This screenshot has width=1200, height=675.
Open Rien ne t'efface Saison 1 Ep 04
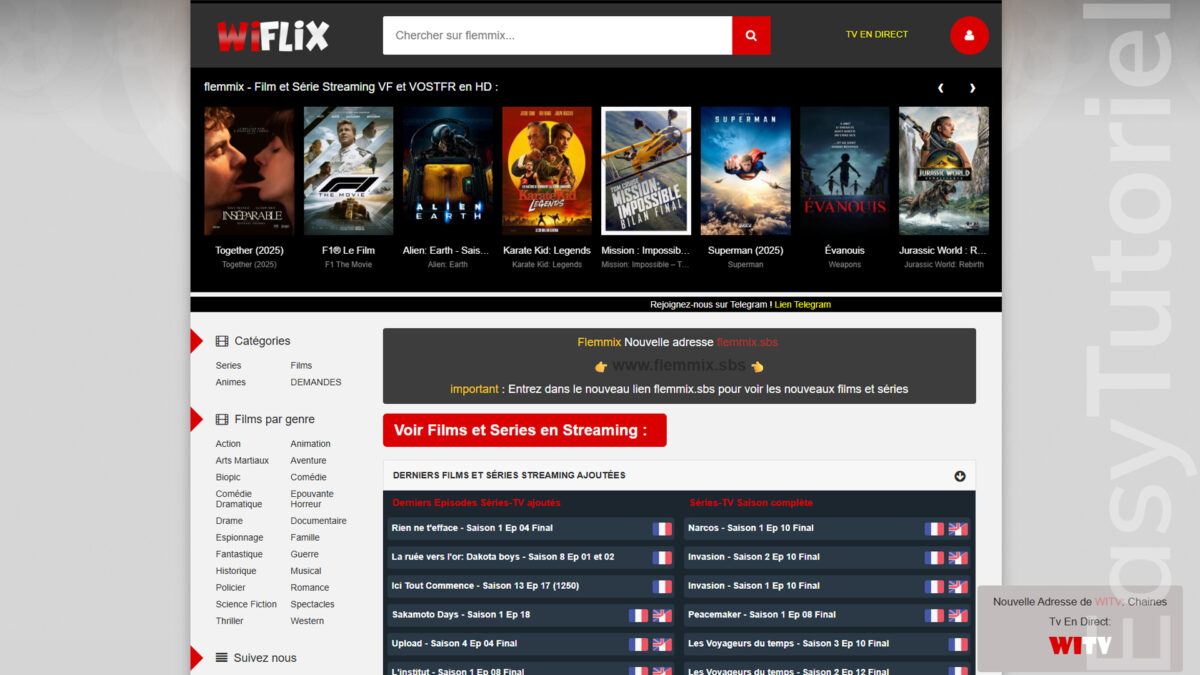(472, 528)
